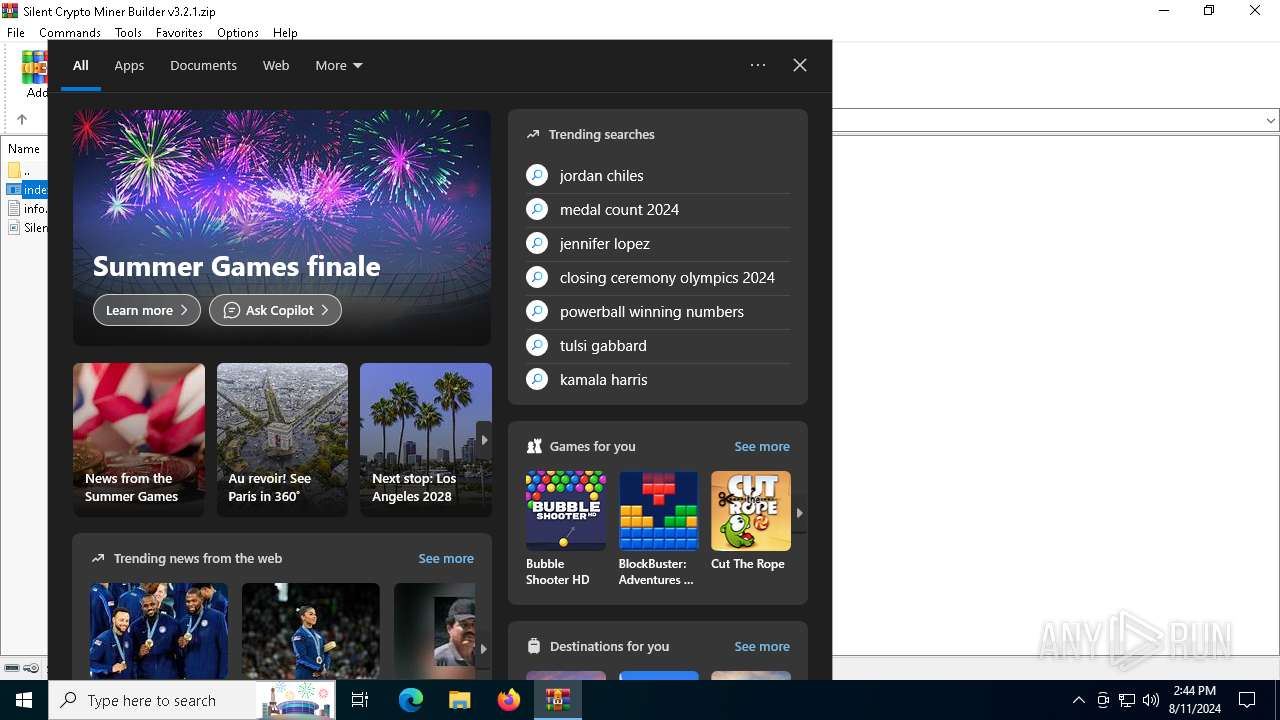This screenshot has width=1280, height=720.
Task: Open Task View from the taskbar
Action: 360,700
